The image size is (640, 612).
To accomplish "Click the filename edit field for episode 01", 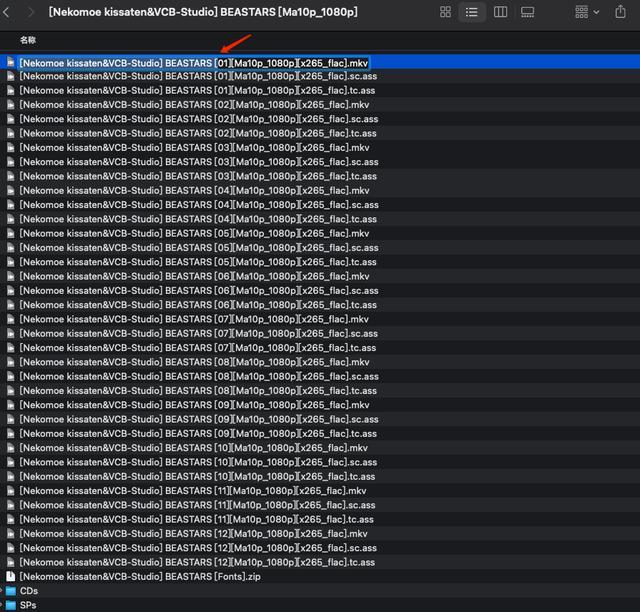I will click(x=194, y=63).
